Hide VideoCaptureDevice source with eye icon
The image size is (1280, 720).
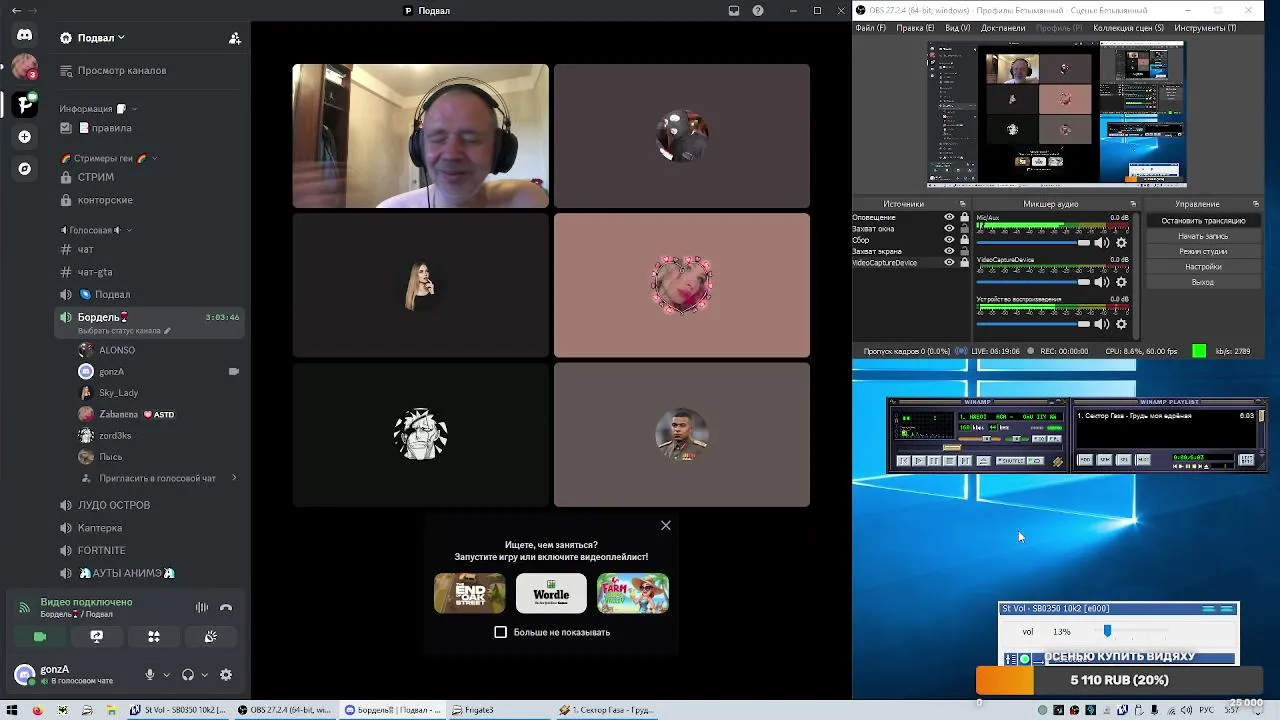pos(949,262)
